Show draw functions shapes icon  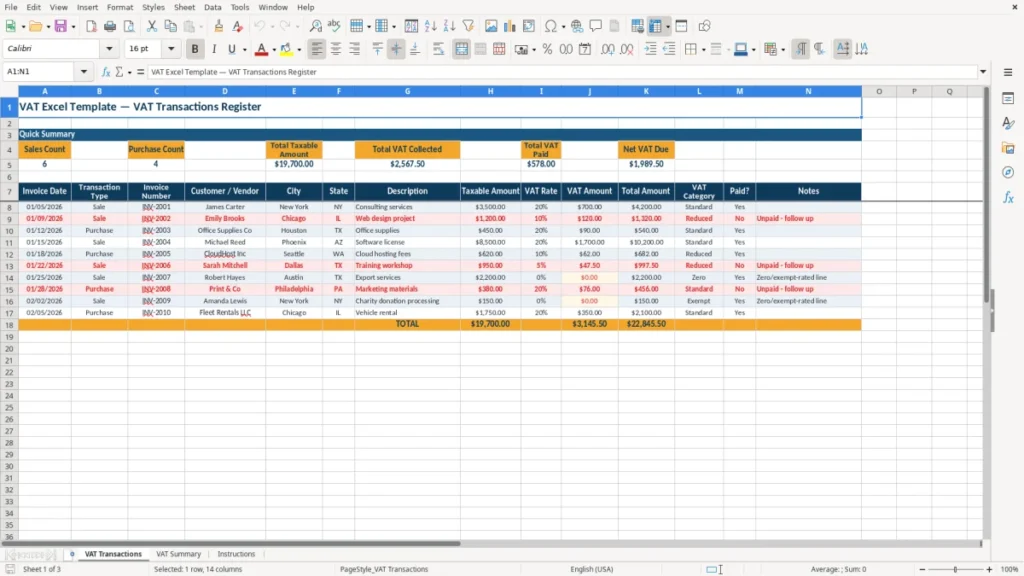coord(704,26)
